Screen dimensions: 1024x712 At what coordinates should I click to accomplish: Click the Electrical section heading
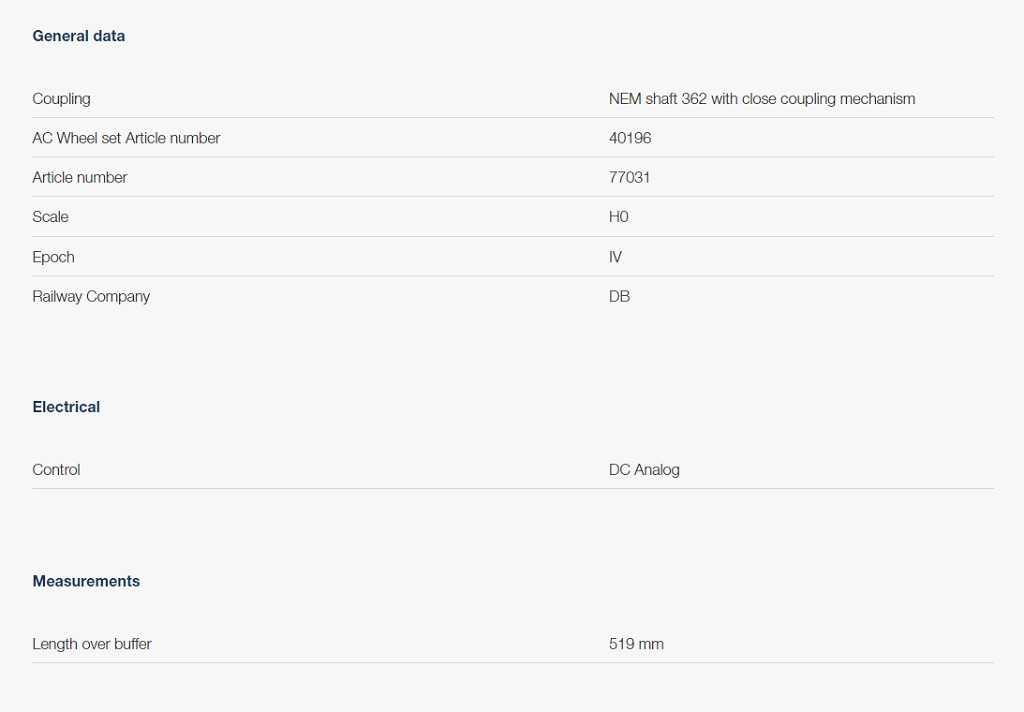[x=66, y=407]
